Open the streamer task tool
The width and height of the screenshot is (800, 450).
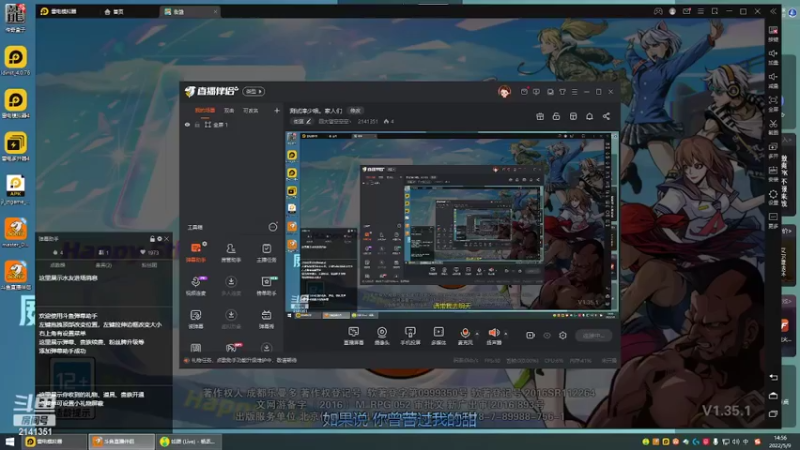click(x=266, y=252)
